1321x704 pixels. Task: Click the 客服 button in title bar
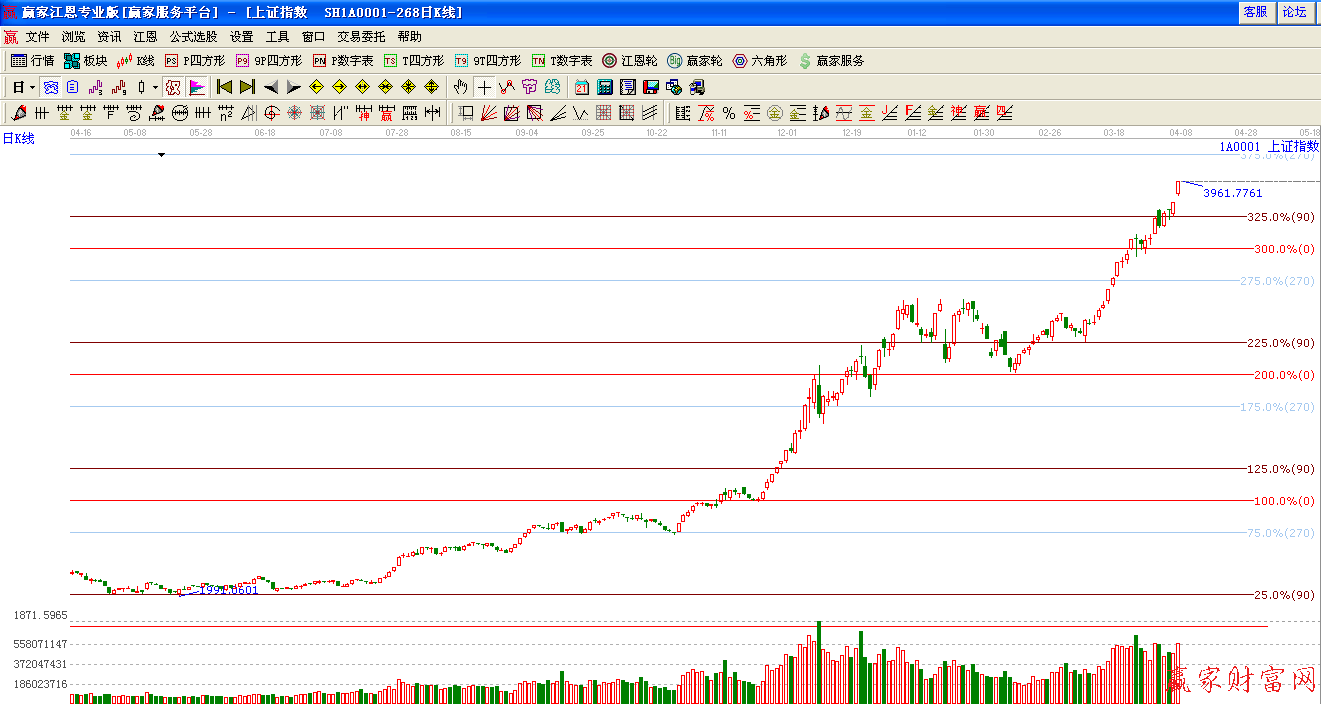1255,12
